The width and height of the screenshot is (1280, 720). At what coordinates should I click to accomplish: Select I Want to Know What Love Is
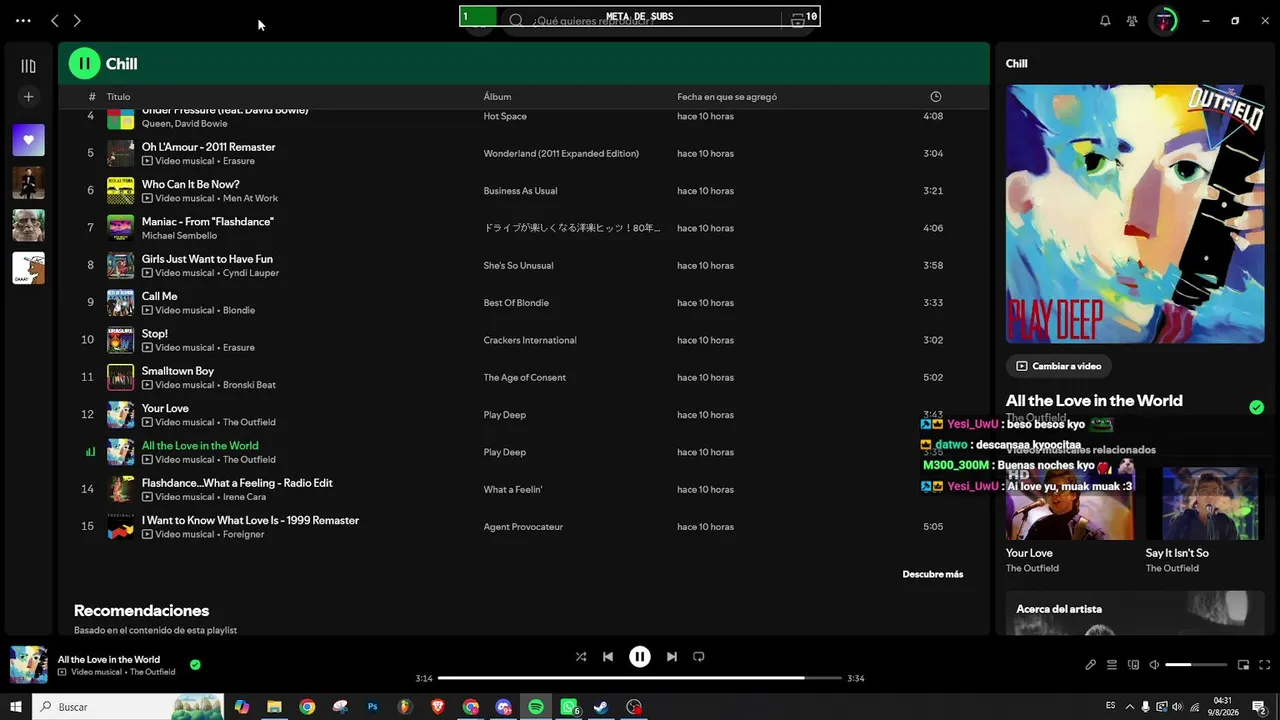point(250,520)
